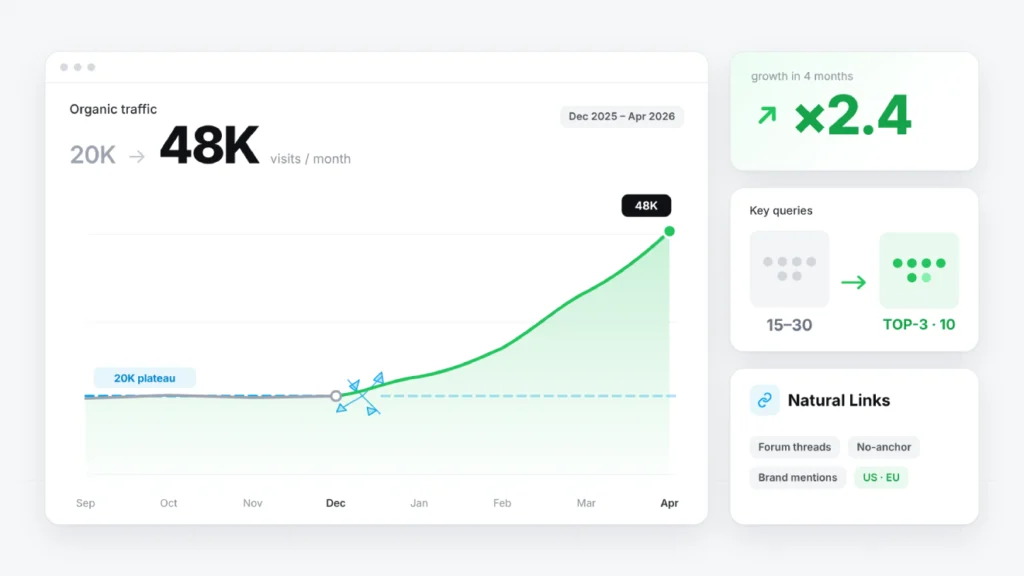Click the gray dots 15–30 box
This screenshot has width=1024, height=576.
point(789,268)
